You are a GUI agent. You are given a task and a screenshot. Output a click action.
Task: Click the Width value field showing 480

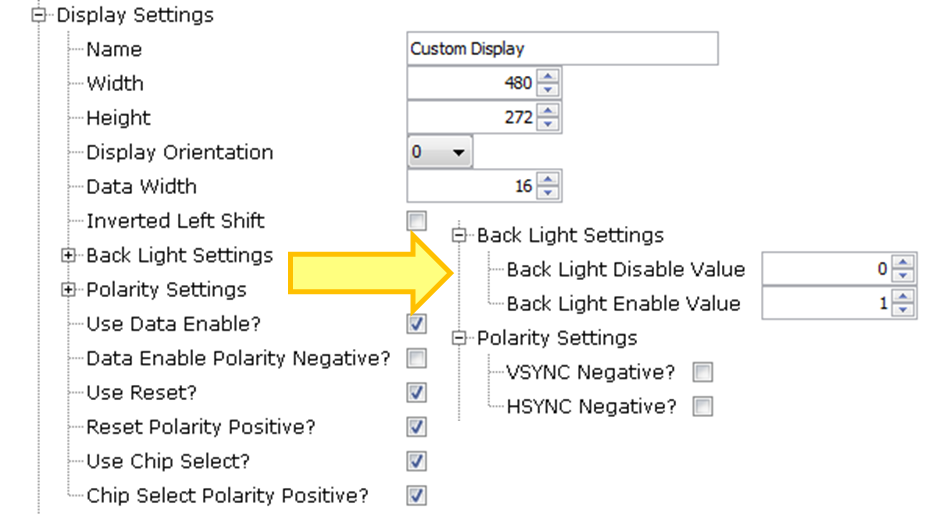[471, 83]
